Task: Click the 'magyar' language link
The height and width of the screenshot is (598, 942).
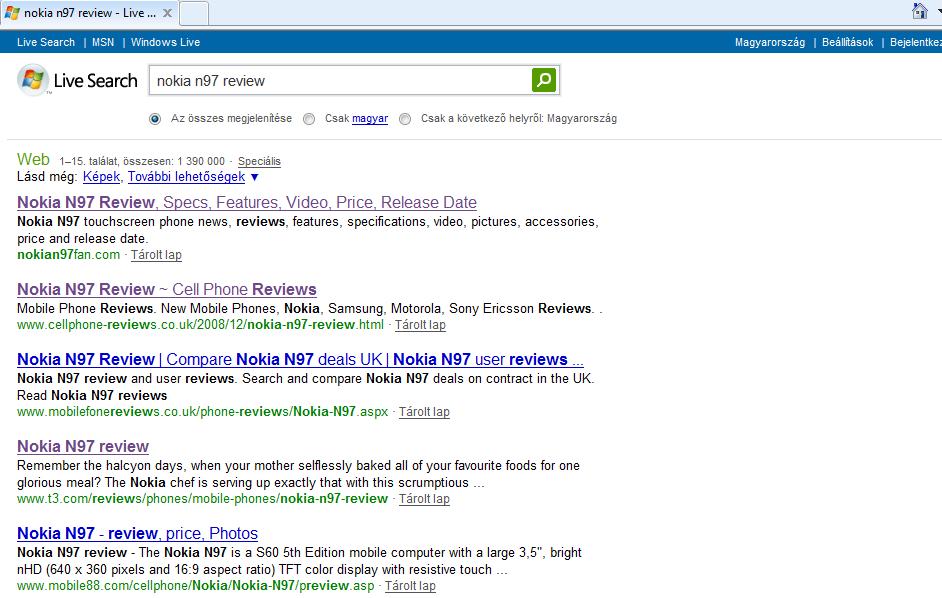Action: 370,118
